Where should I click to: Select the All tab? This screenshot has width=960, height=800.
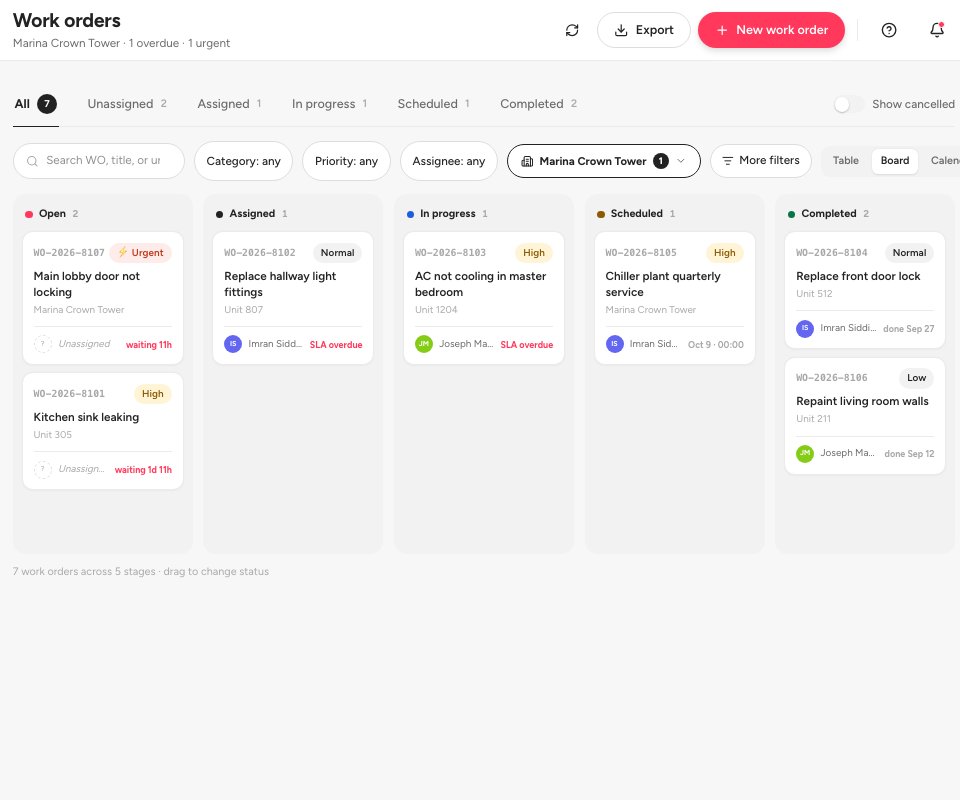tap(36, 104)
